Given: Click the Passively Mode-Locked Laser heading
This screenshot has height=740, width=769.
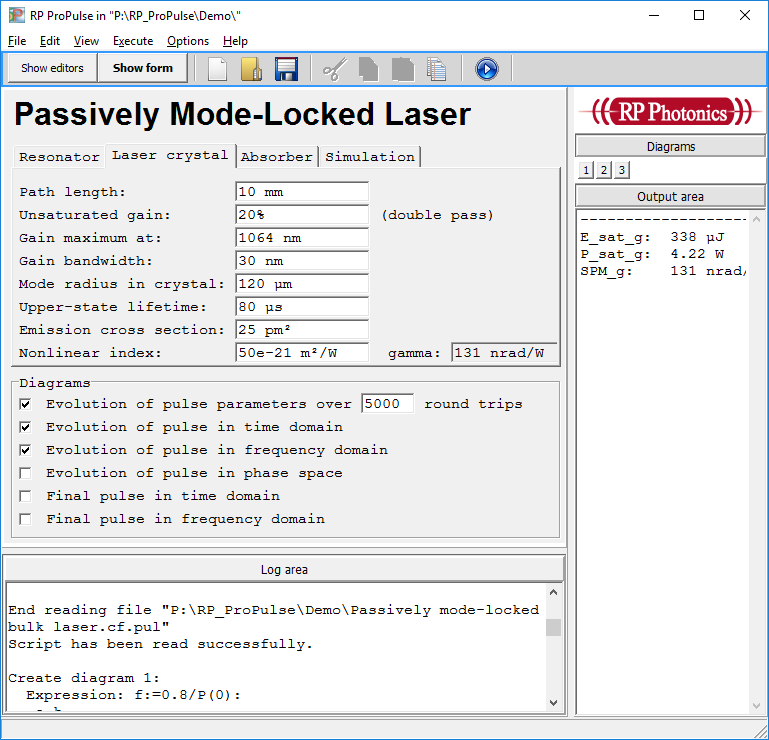Looking at the screenshot, I should [243, 114].
